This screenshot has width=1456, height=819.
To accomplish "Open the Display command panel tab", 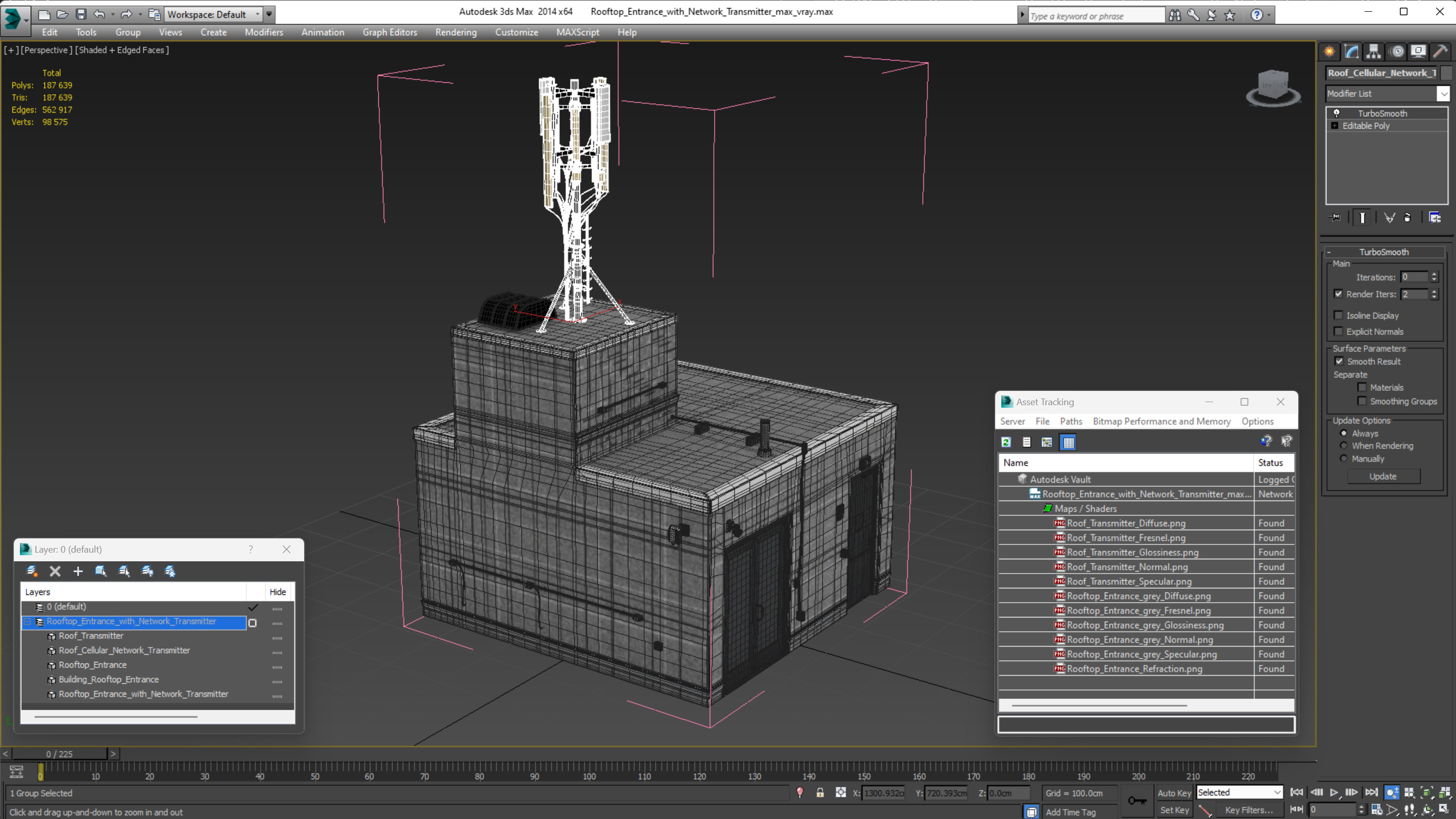I will pos(1418,52).
